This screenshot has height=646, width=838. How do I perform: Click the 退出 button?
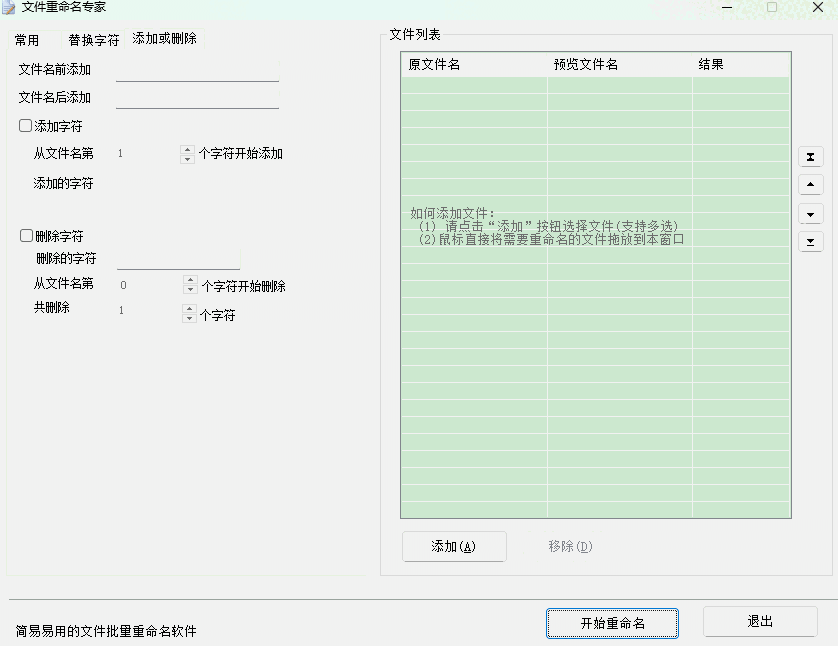tap(760, 621)
